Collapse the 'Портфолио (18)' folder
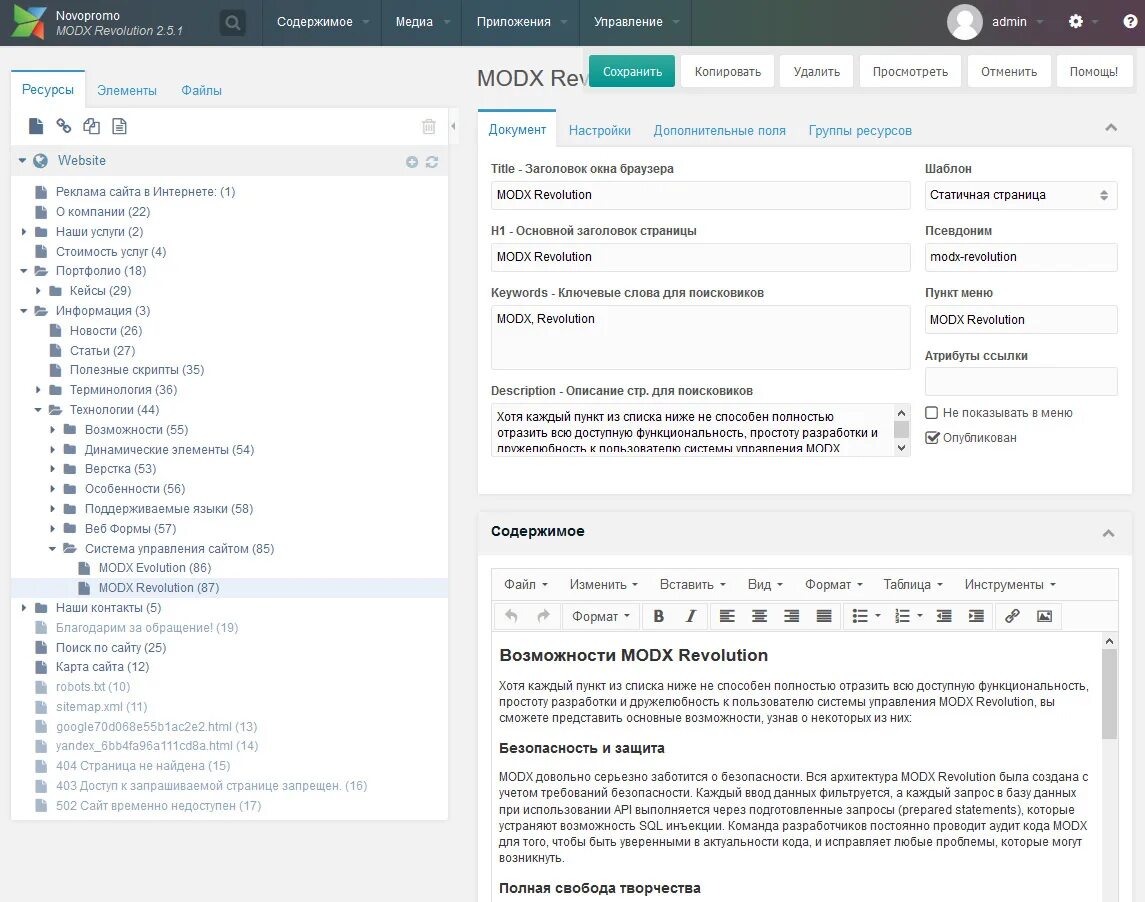This screenshot has width=1145, height=902. point(24,271)
